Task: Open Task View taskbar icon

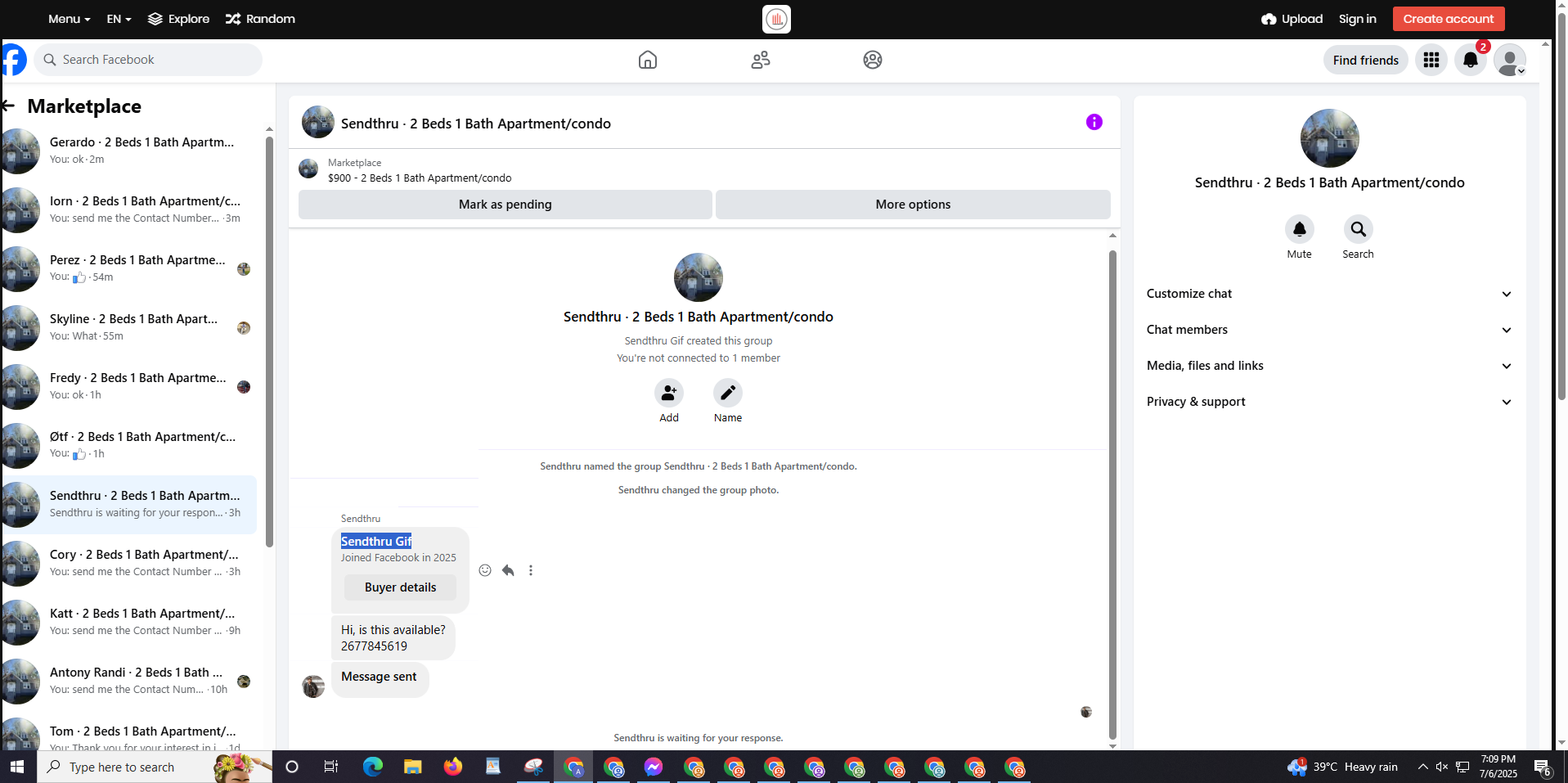Action: (x=331, y=767)
